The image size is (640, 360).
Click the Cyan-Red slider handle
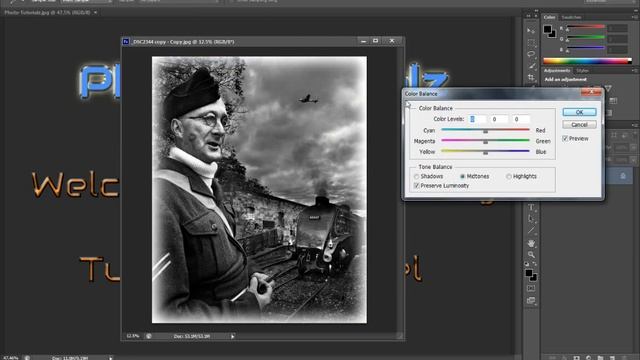[485, 131]
